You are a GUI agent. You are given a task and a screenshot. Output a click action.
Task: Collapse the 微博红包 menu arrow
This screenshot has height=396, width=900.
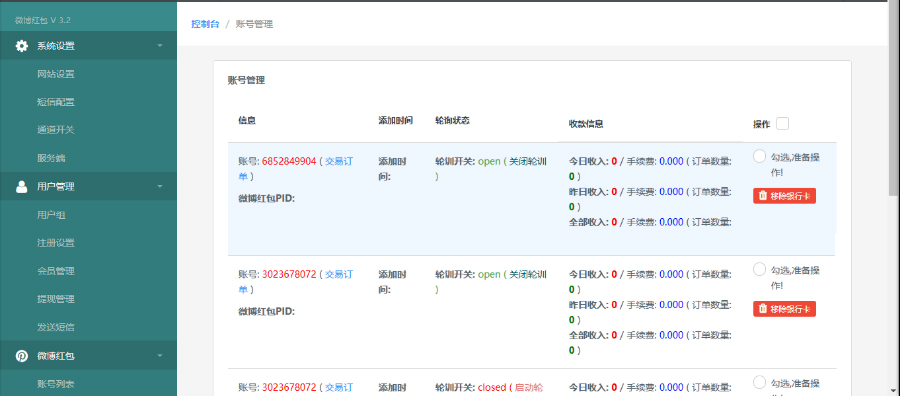coord(160,356)
